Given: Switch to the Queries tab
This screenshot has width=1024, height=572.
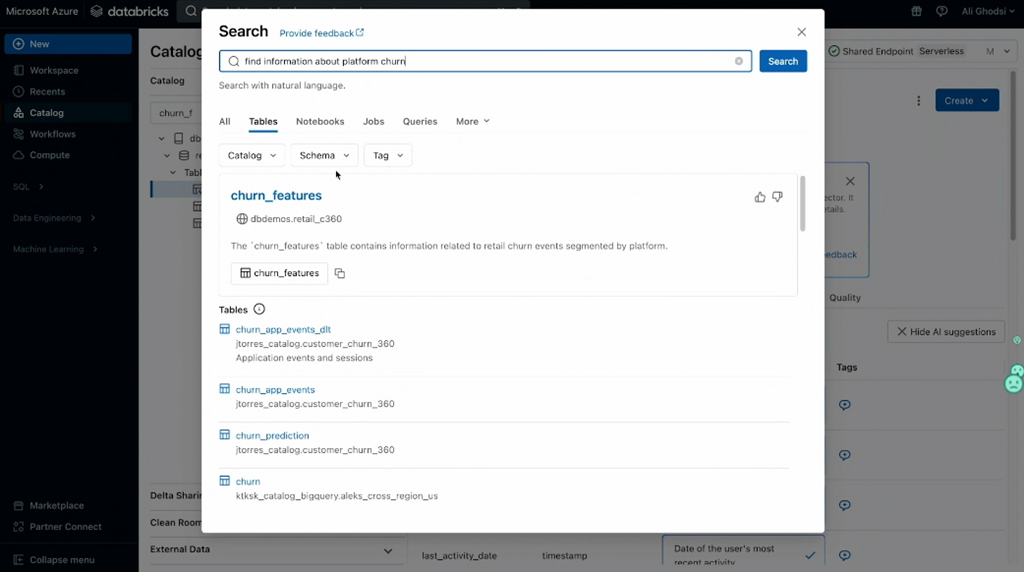Looking at the screenshot, I should click(420, 121).
